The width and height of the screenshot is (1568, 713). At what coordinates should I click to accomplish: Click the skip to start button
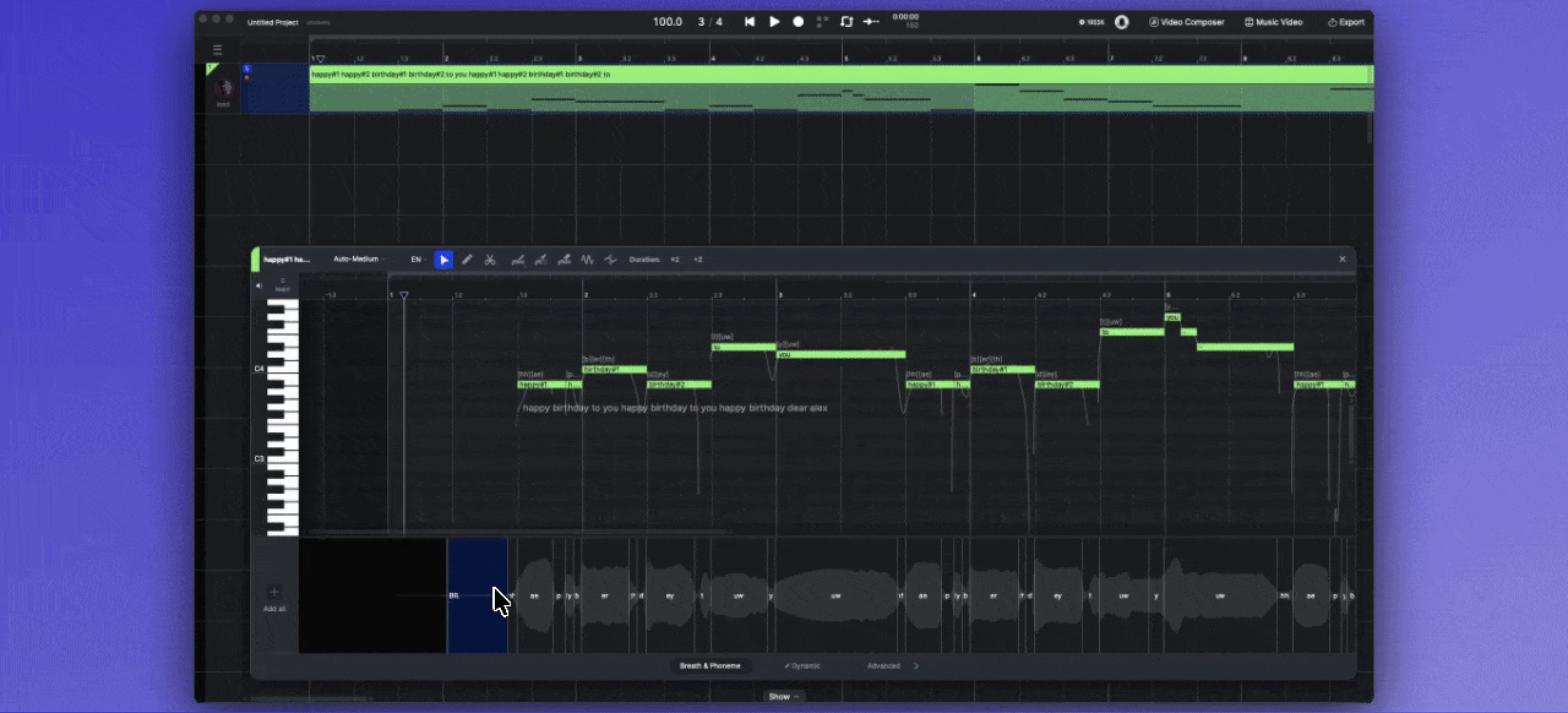click(750, 21)
